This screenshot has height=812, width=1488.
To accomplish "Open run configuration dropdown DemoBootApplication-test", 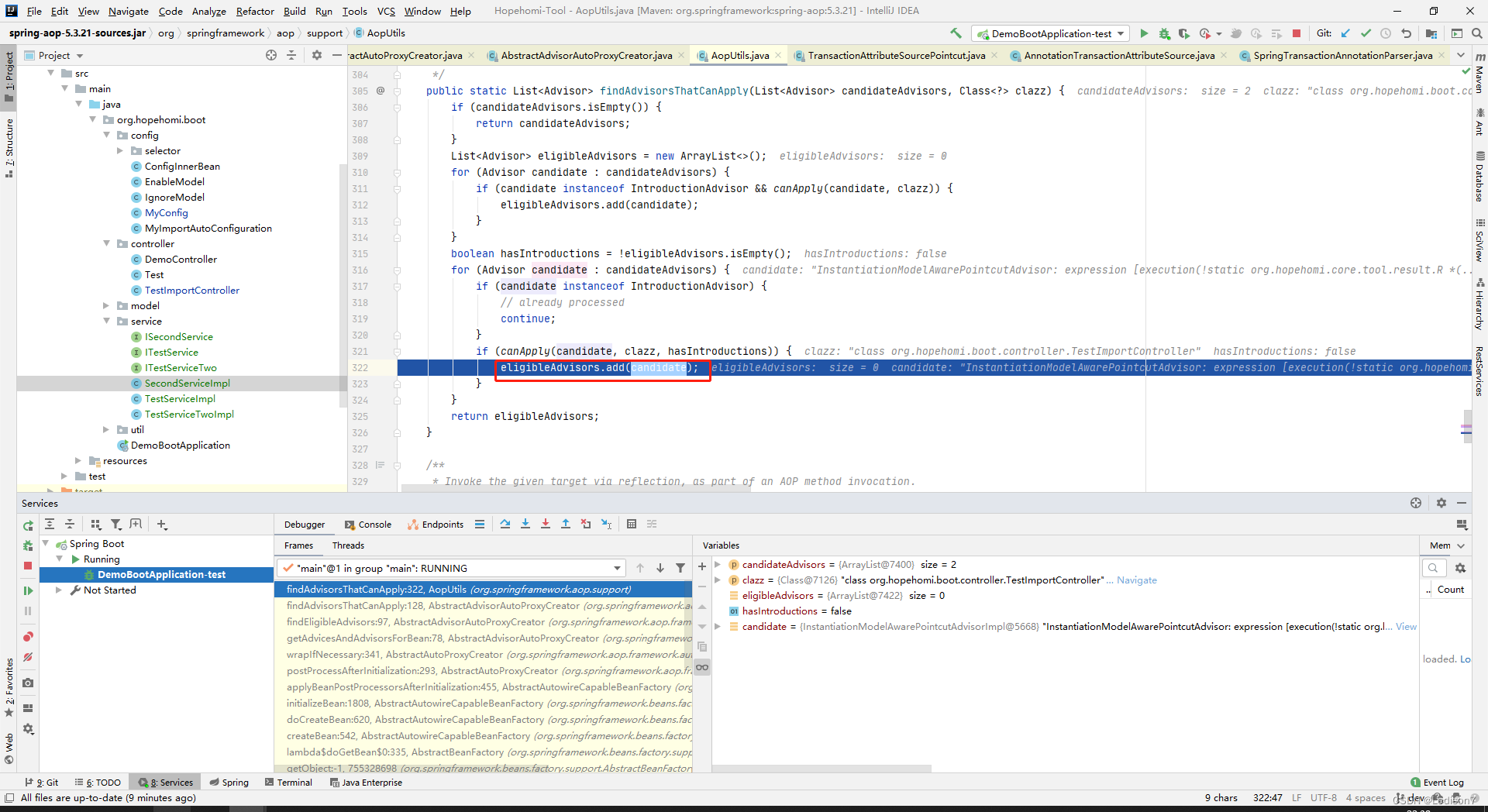I will (1051, 33).
